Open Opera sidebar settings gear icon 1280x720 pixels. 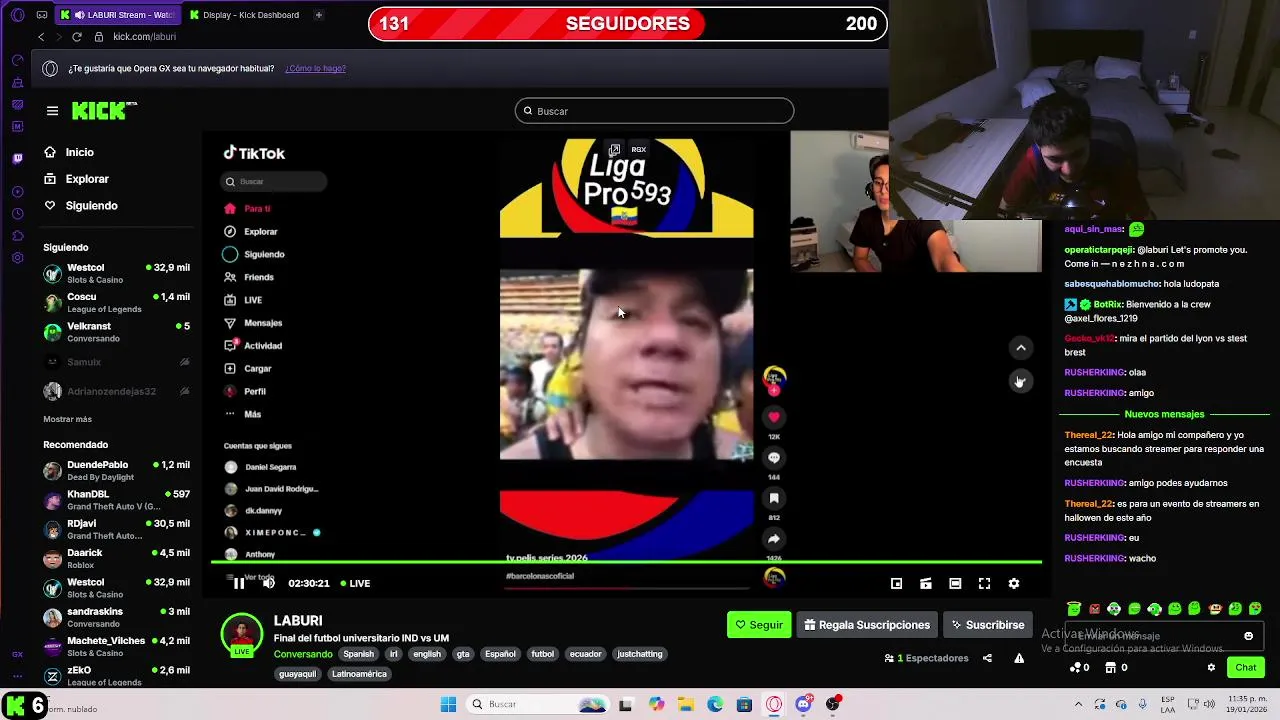(17, 258)
